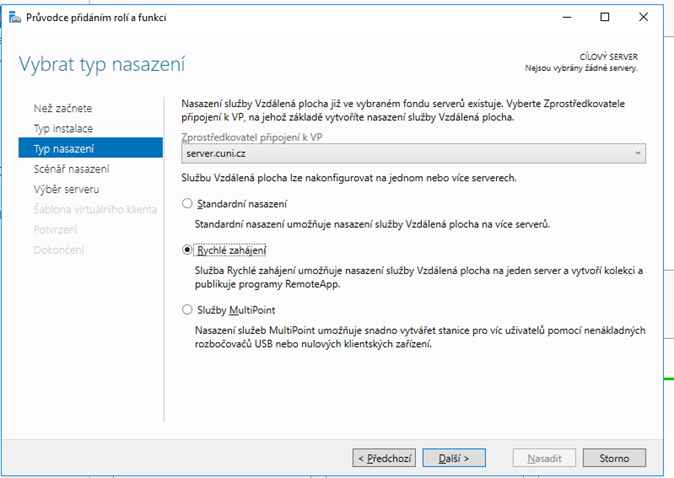Close the Průvodce přidáním rolí window
The height and width of the screenshot is (478, 674).
[649, 17]
